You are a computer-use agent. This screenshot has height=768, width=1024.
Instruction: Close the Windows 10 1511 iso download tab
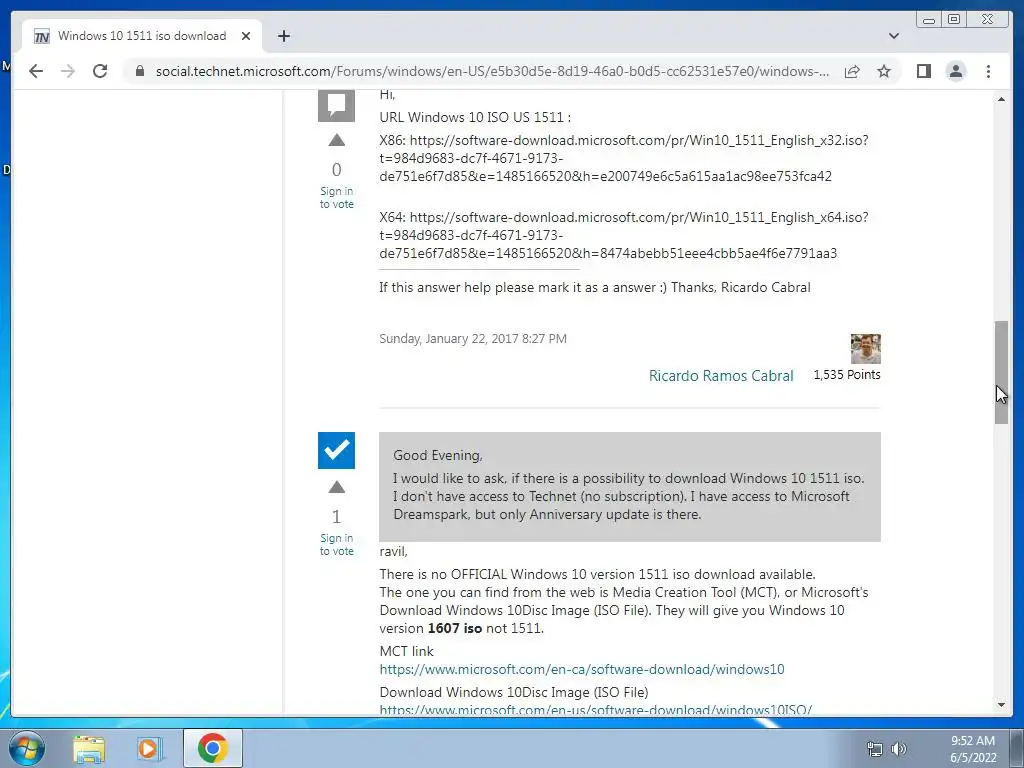coord(246,36)
